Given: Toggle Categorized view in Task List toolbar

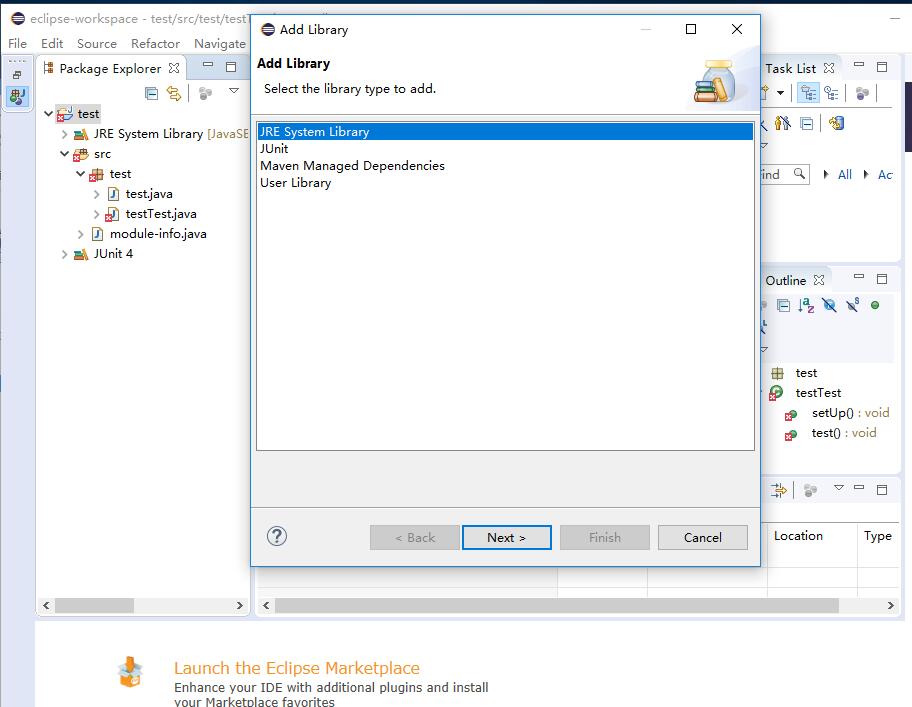Looking at the screenshot, I should (x=808, y=92).
